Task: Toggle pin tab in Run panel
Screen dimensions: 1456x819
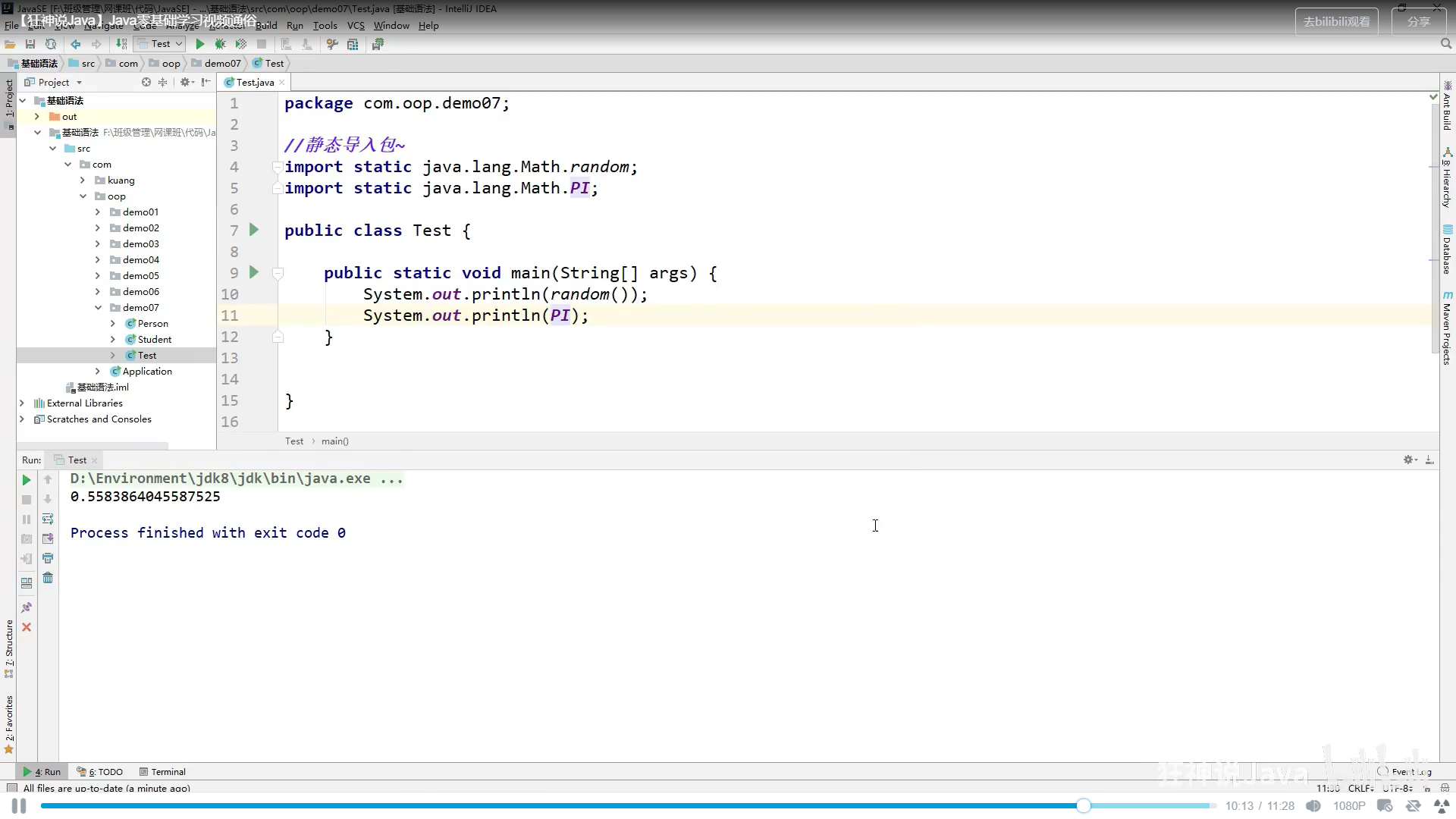Action: click(27, 607)
